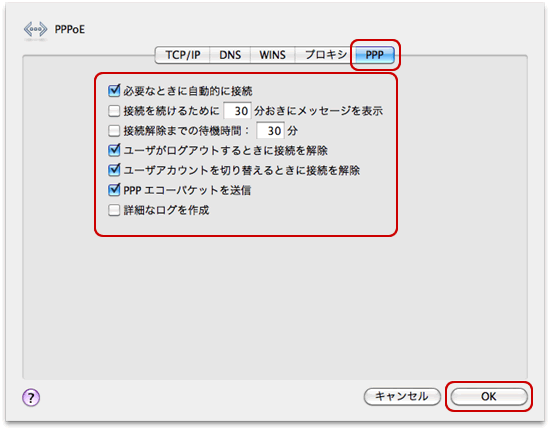Enable 詳細なログを作成 checkbox
The image size is (550, 430).
[114, 210]
